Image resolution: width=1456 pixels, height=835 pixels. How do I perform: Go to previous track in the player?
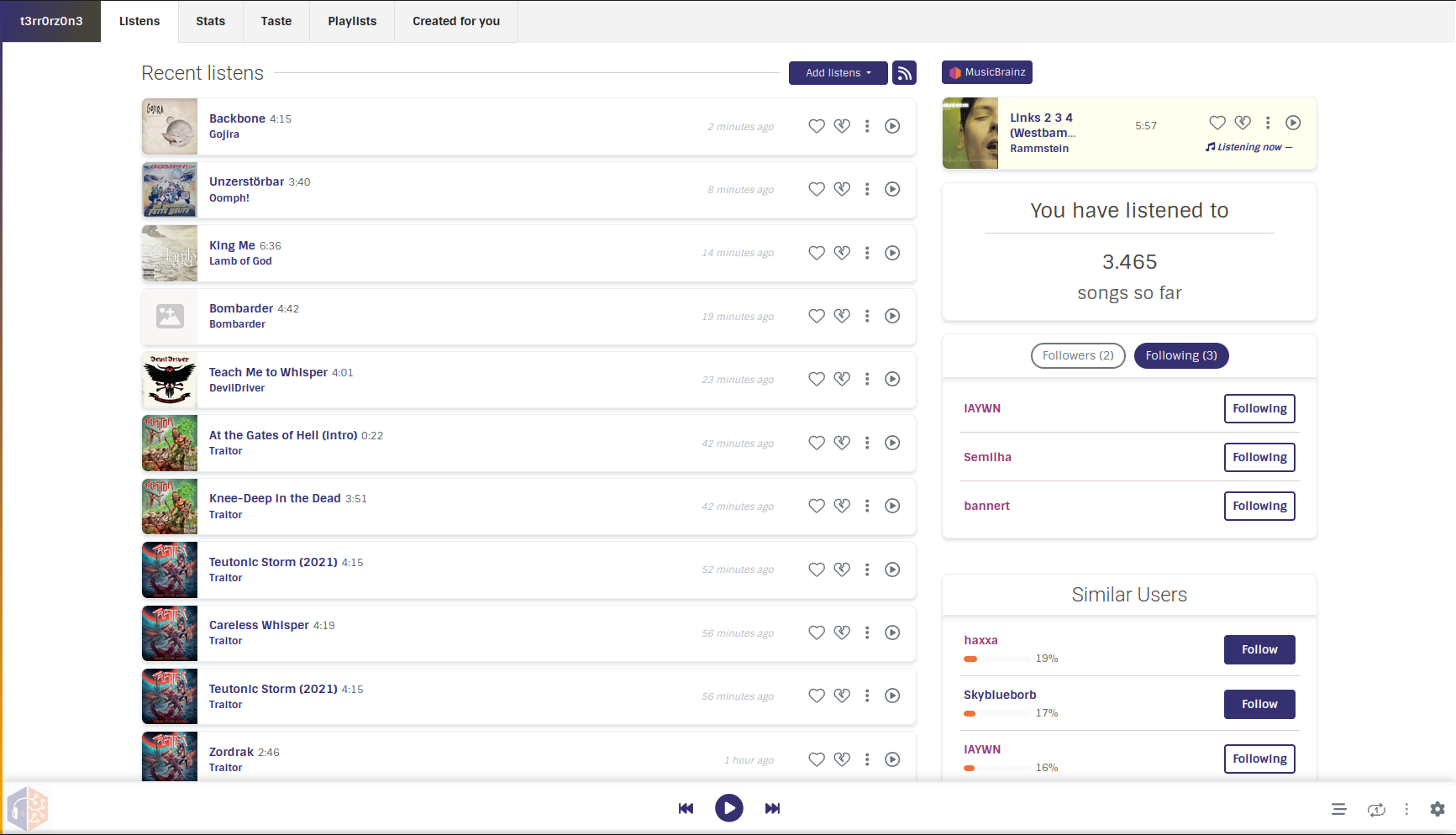click(x=686, y=808)
